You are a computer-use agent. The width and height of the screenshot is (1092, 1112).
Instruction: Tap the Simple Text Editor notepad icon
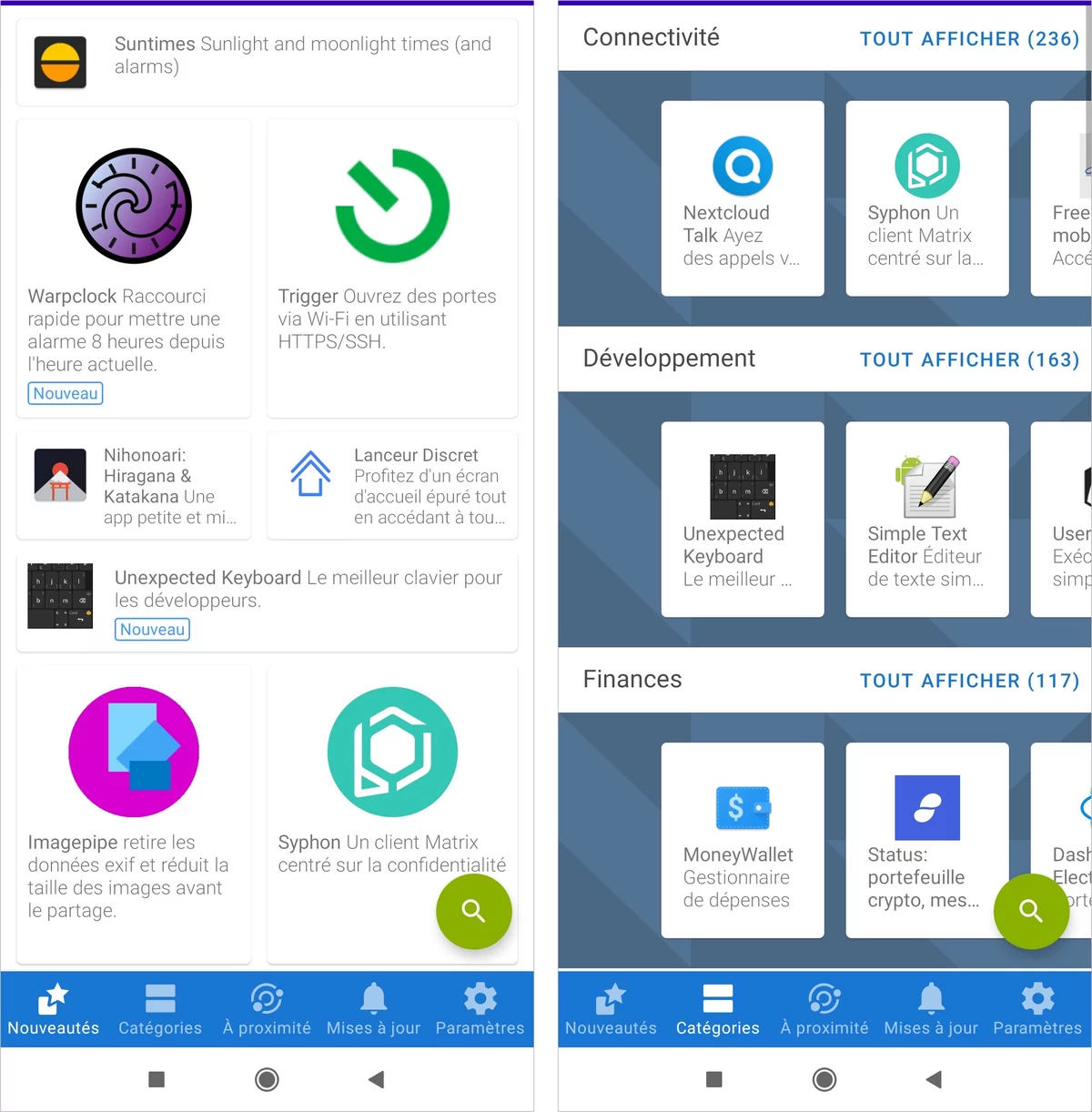[x=927, y=487]
